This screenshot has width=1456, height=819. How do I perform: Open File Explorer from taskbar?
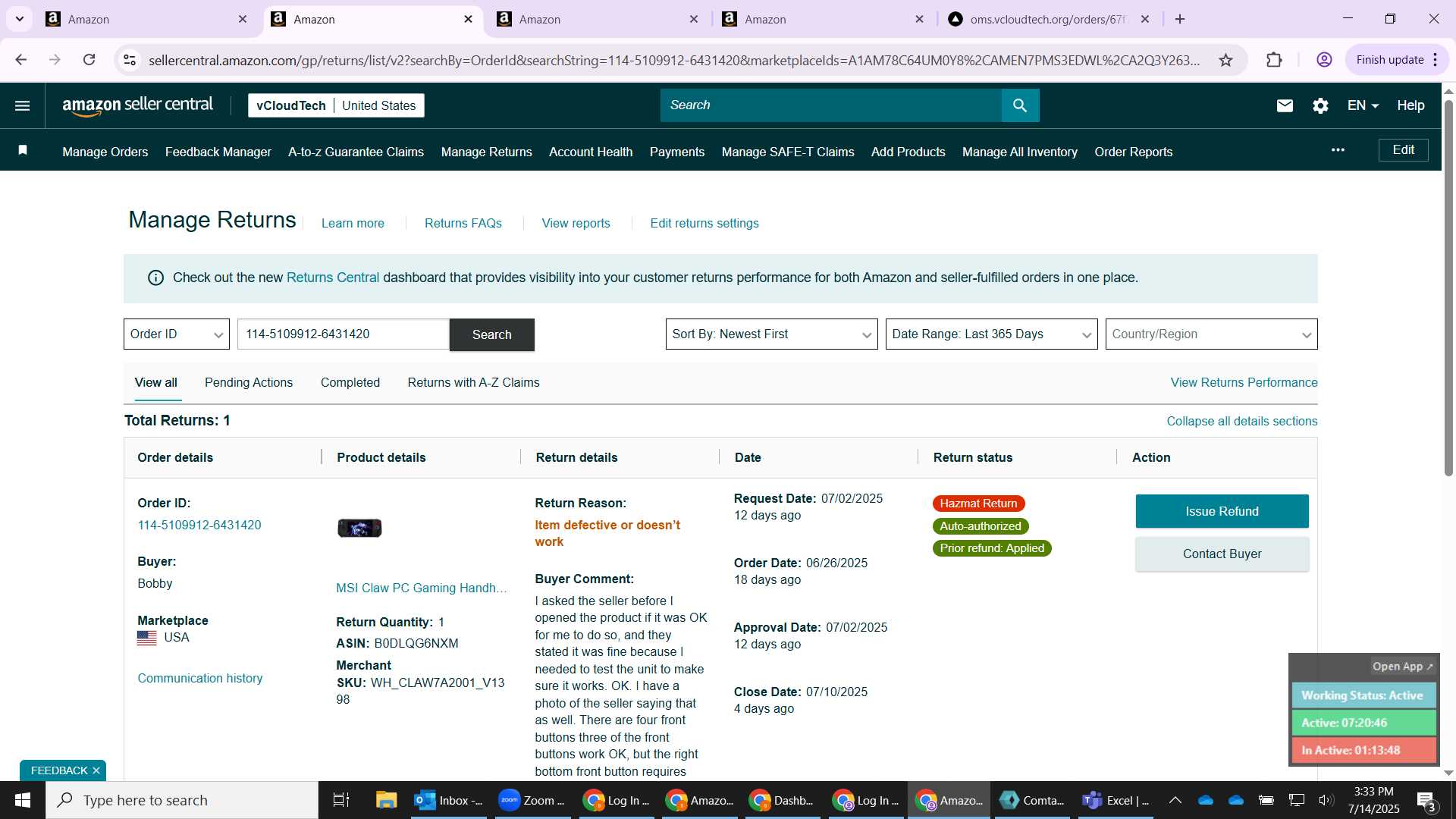pyautogui.click(x=386, y=800)
